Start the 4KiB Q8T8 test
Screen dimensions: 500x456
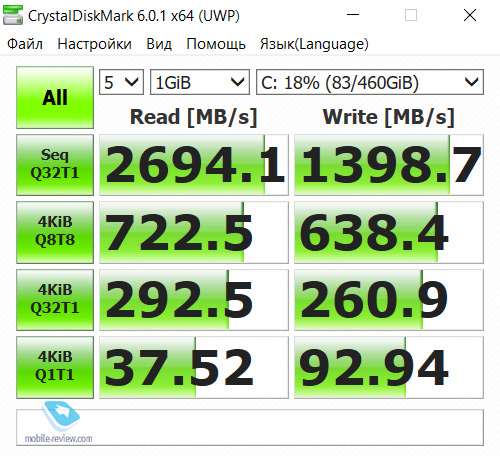click(x=55, y=232)
